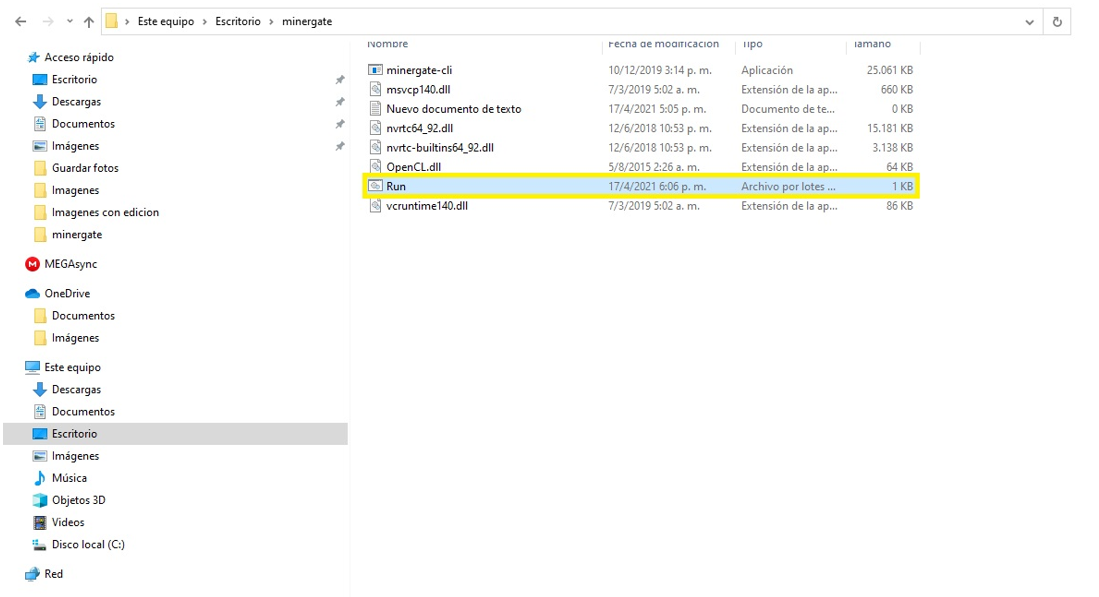Click the Back navigation arrow
Screen dimensions: 1099x597
(x=21, y=21)
